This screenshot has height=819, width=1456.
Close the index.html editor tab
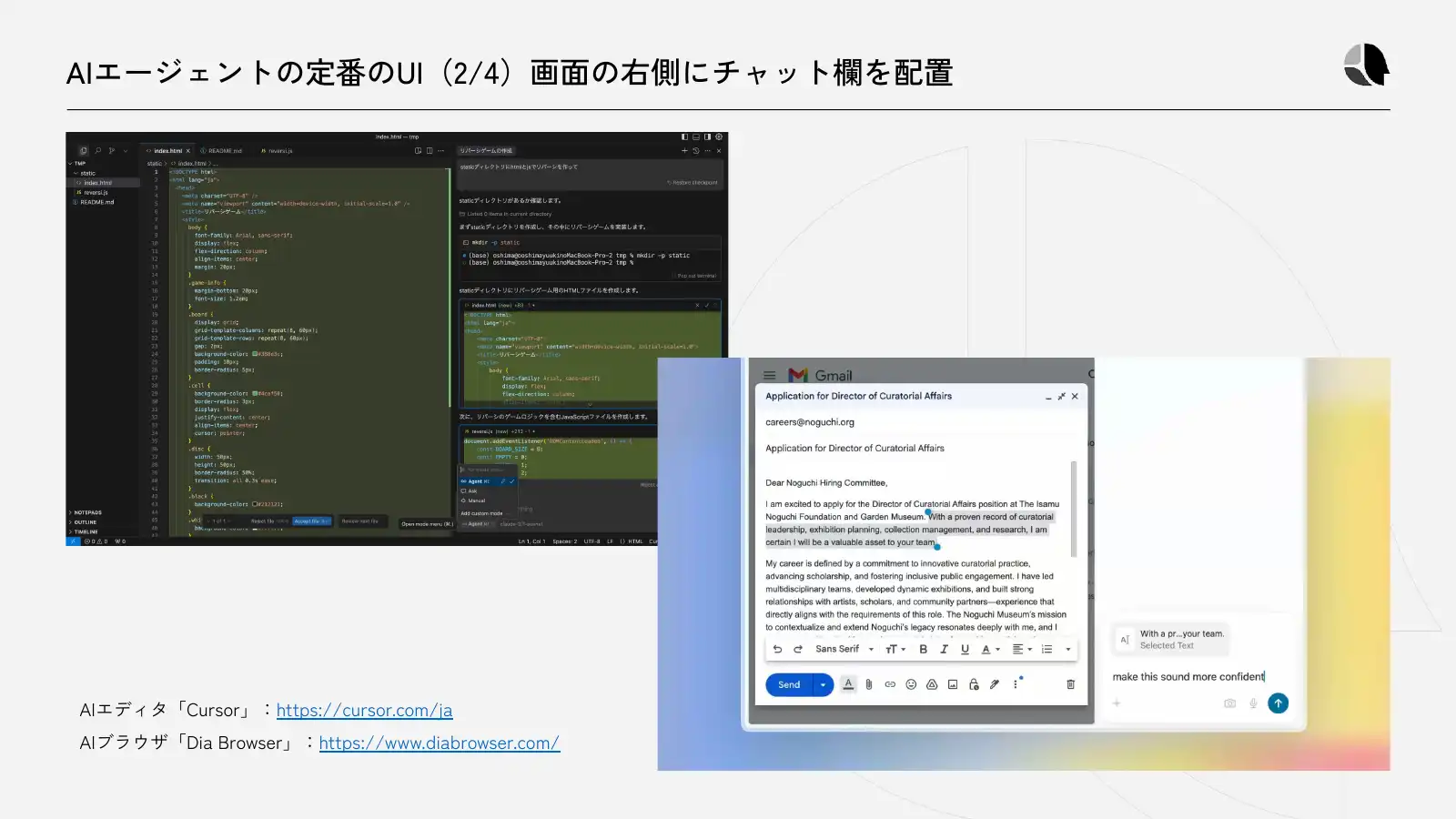pos(188,151)
